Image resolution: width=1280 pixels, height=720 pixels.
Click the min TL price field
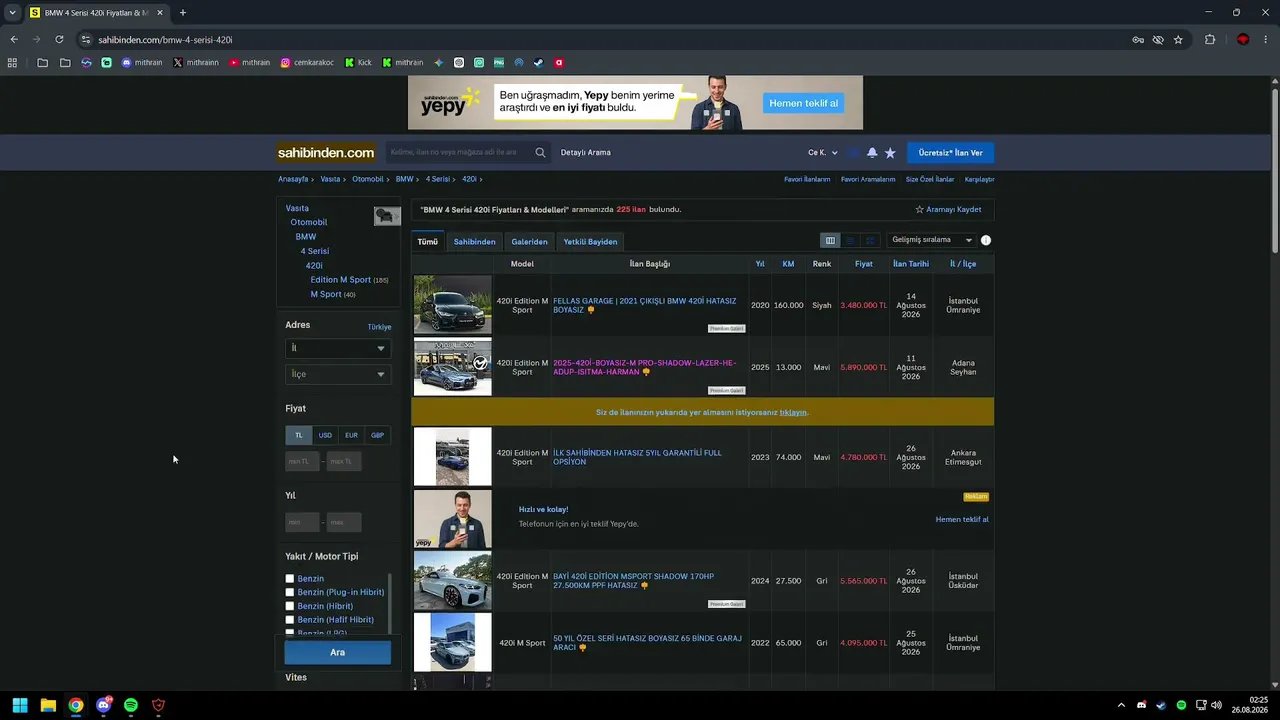302,461
